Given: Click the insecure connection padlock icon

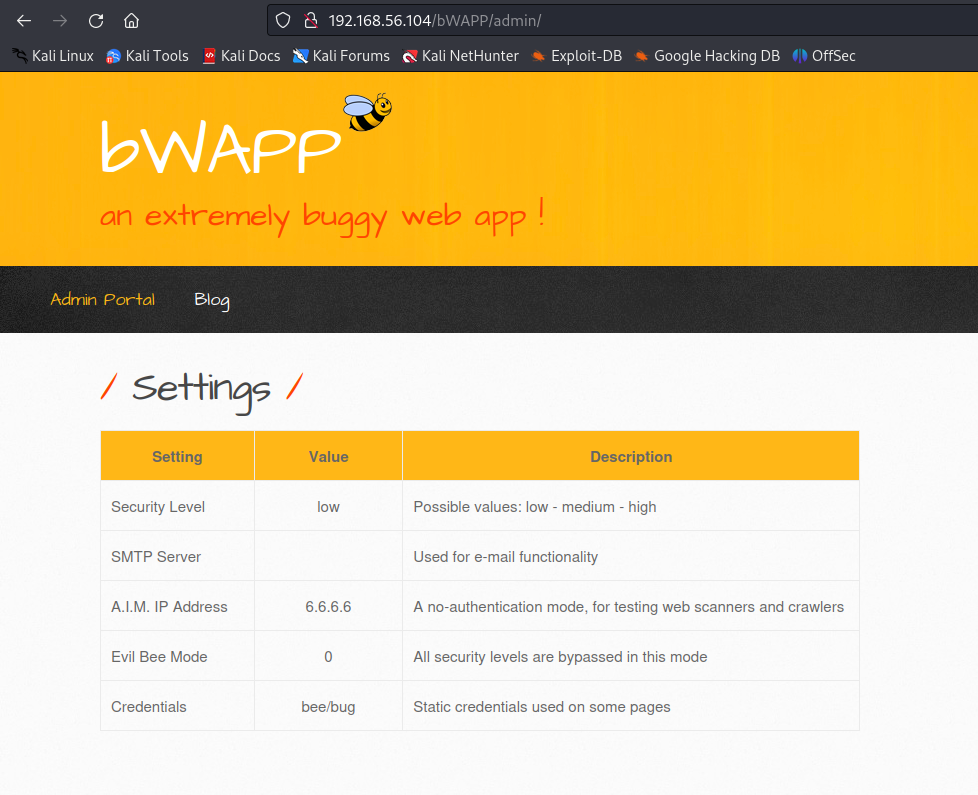Looking at the screenshot, I should pyautogui.click(x=310, y=21).
